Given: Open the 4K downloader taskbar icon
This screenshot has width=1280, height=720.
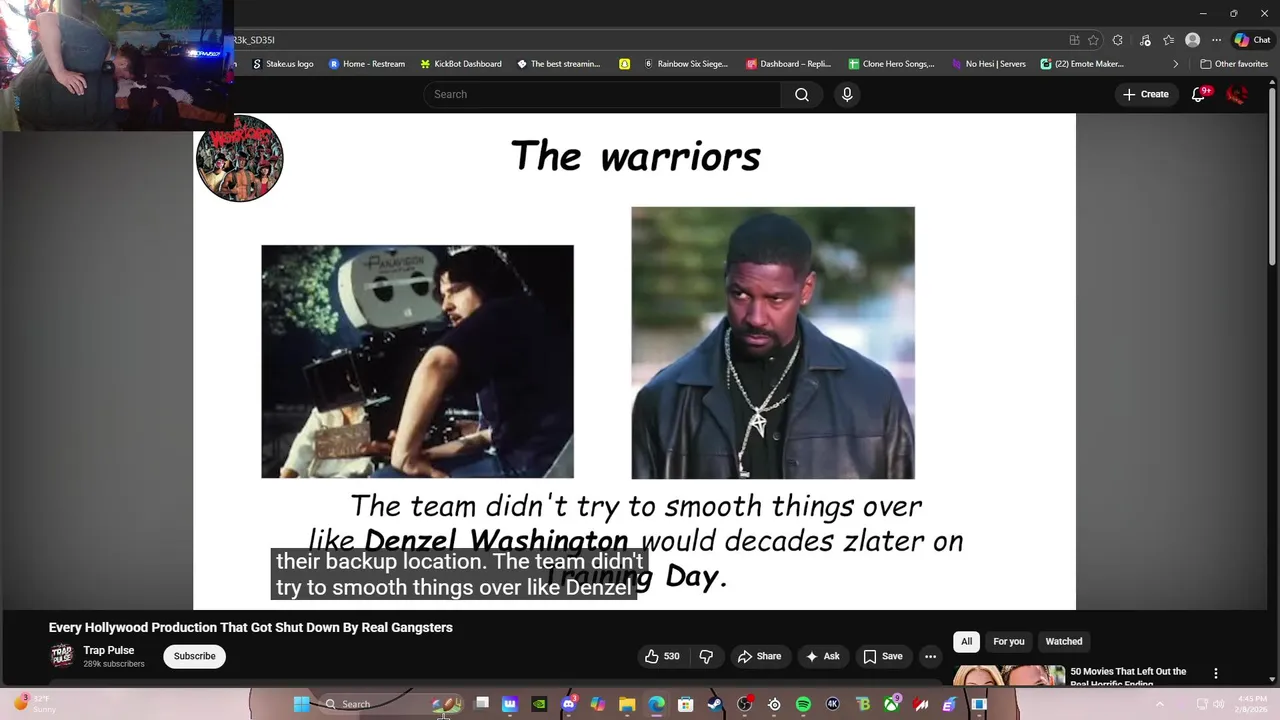Looking at the screenshot, I should click(832, 704).
